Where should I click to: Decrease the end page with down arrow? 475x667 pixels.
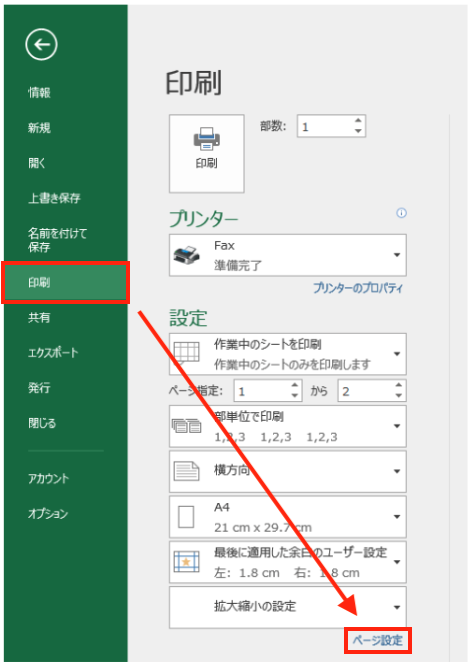[398, 396]
